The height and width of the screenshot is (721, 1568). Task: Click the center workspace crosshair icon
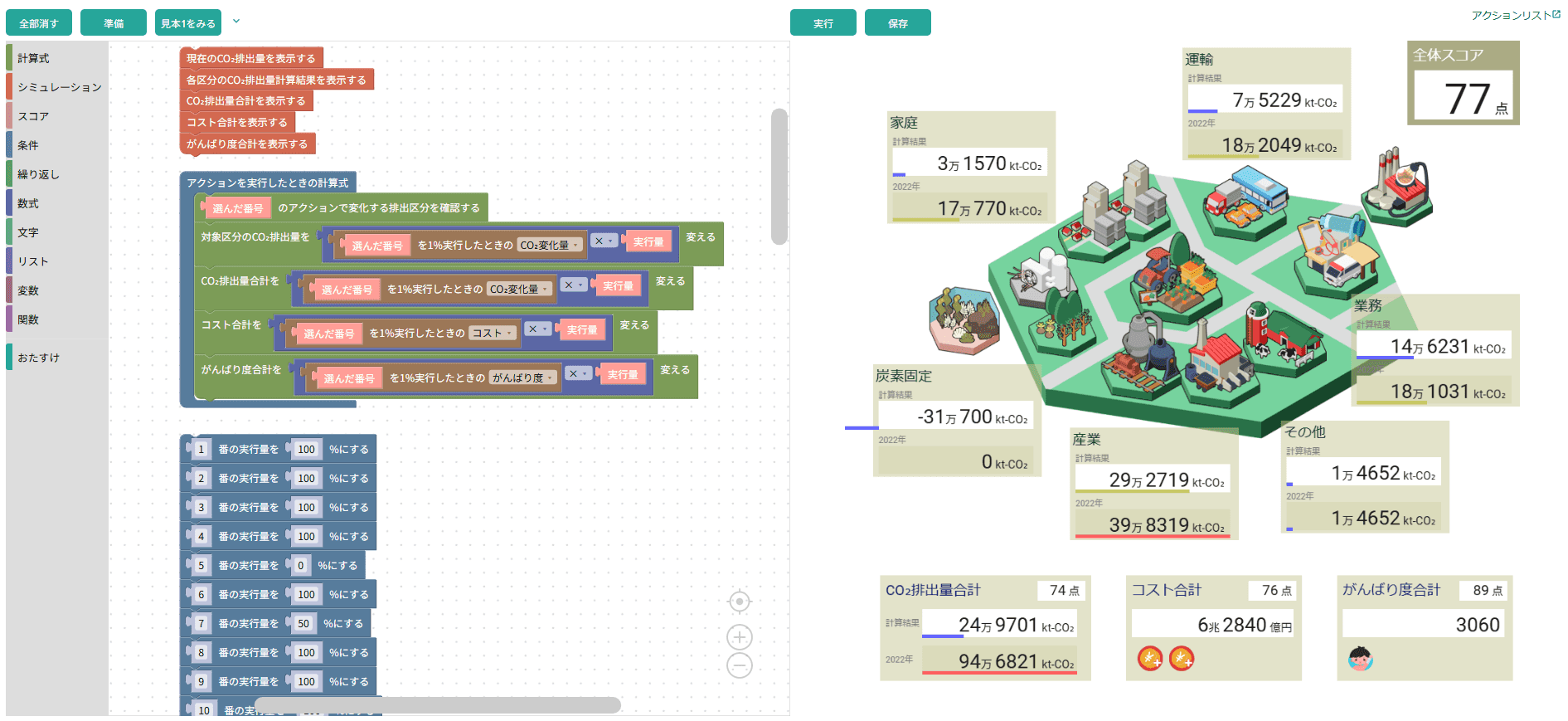(739, 602)
